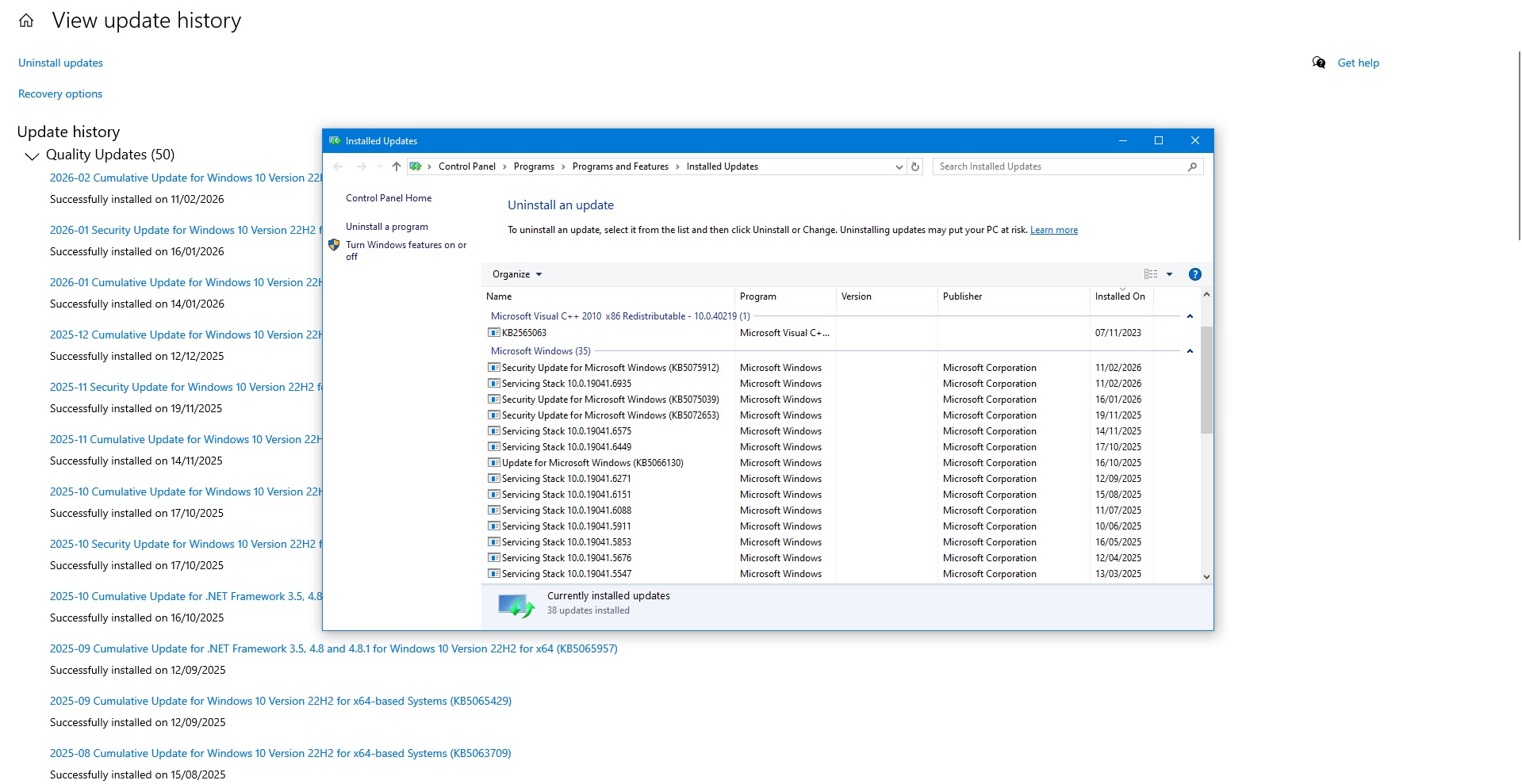The width and height of the screenshot is (1522, 784).
Task: Click the home icon beside View update history
Action: [26, 20]
